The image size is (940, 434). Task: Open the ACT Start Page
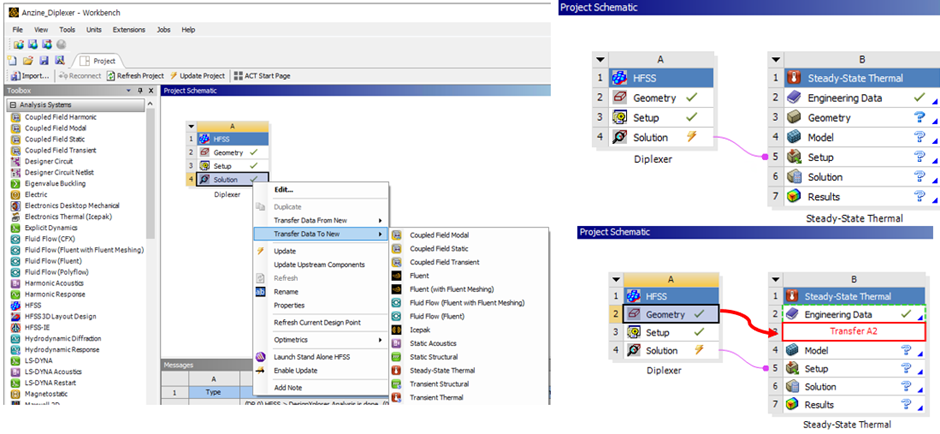262,76
